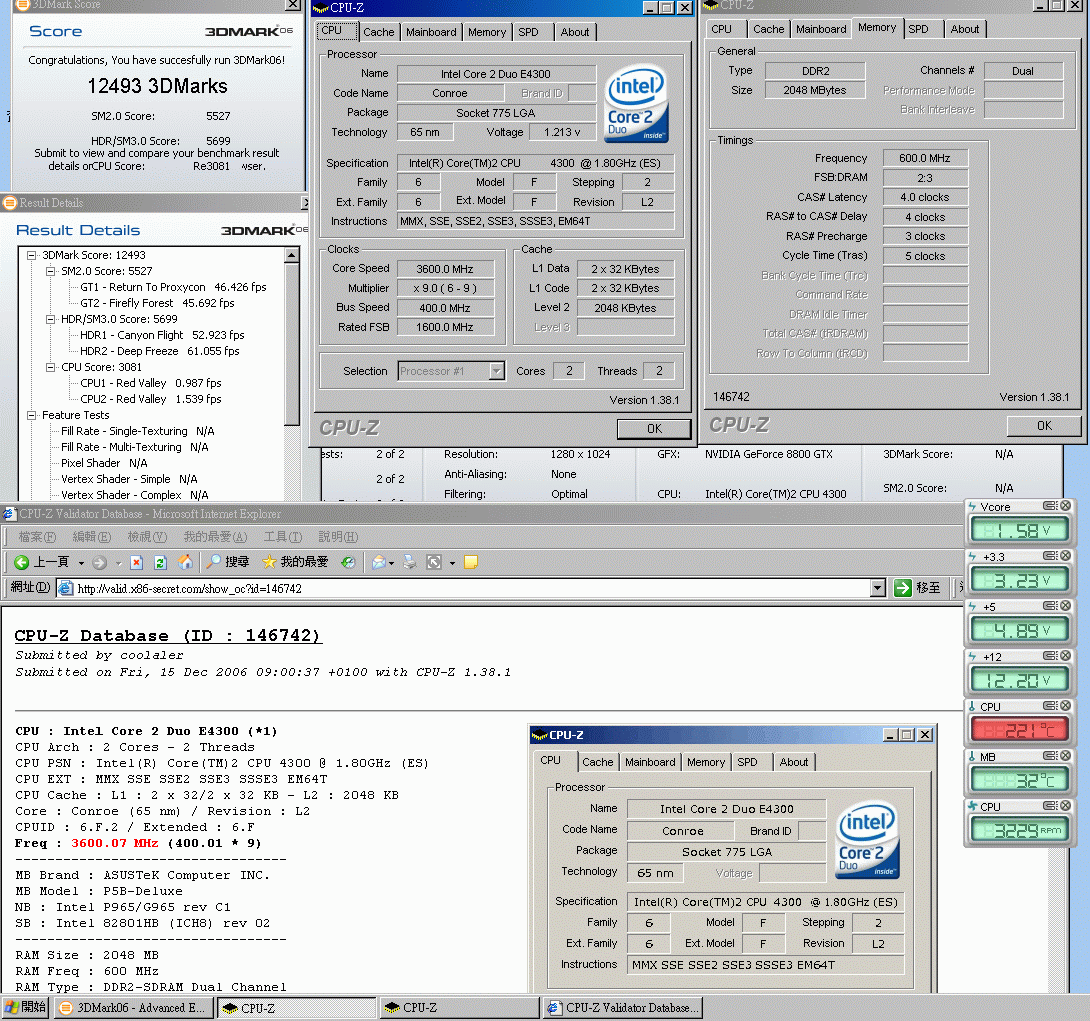Screen dimensions: 1090x1021
Task: Click the magnet icon on Vcore panel
Action: 1050,506
